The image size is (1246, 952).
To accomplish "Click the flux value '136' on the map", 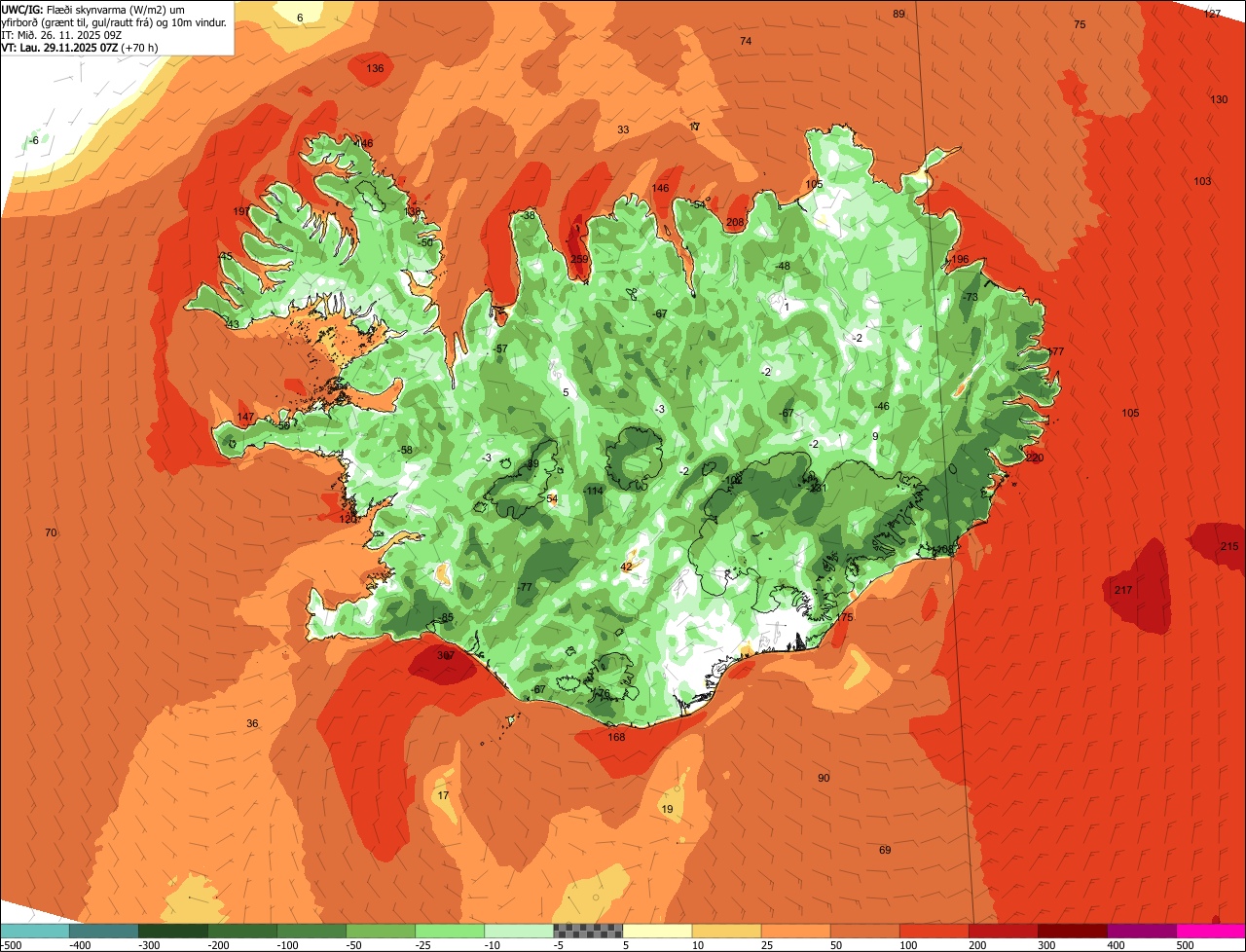I will pyautogui.click(x=375, y=68).
